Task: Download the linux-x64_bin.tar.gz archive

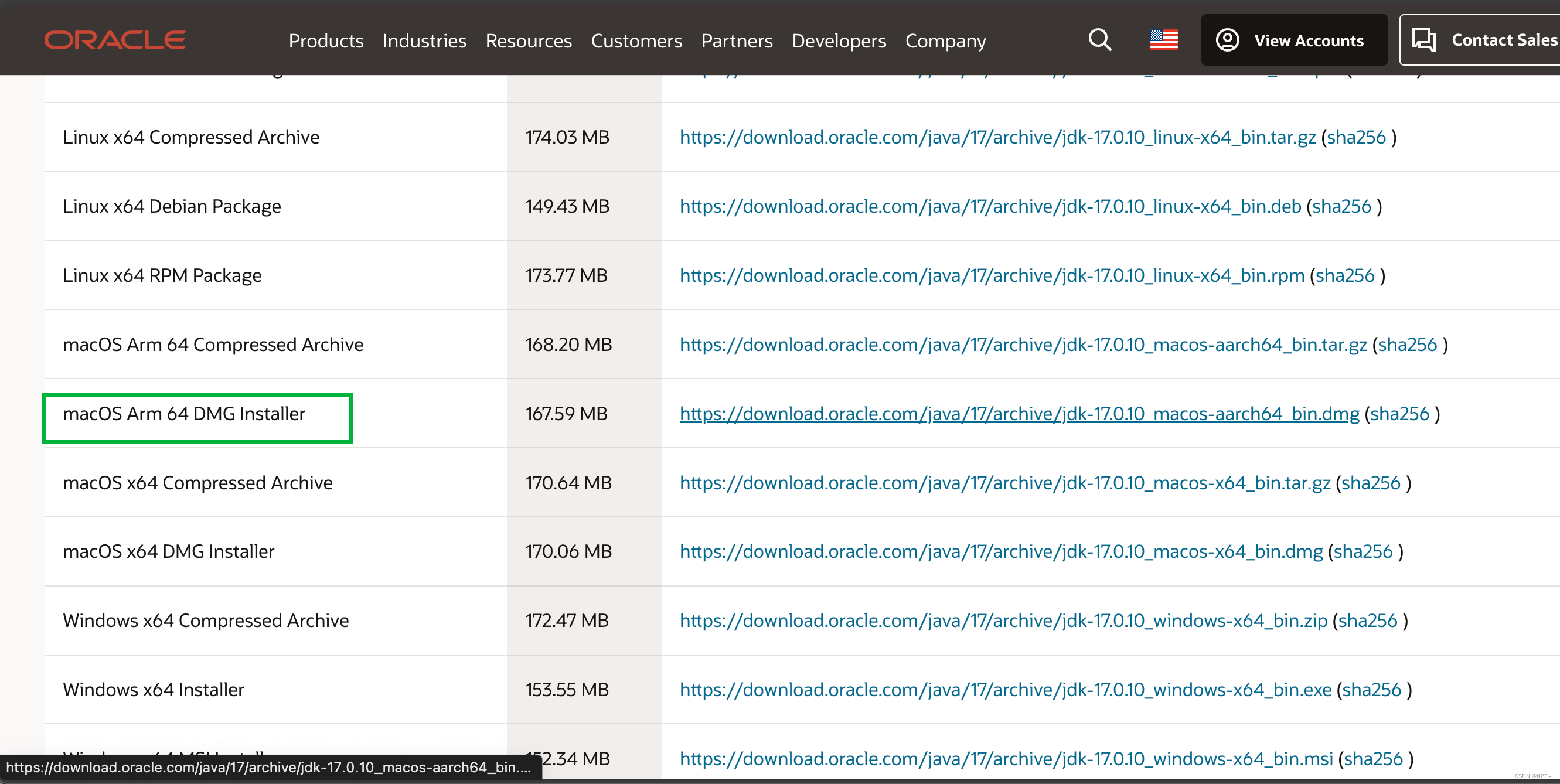Action: [x=997, y=138]
